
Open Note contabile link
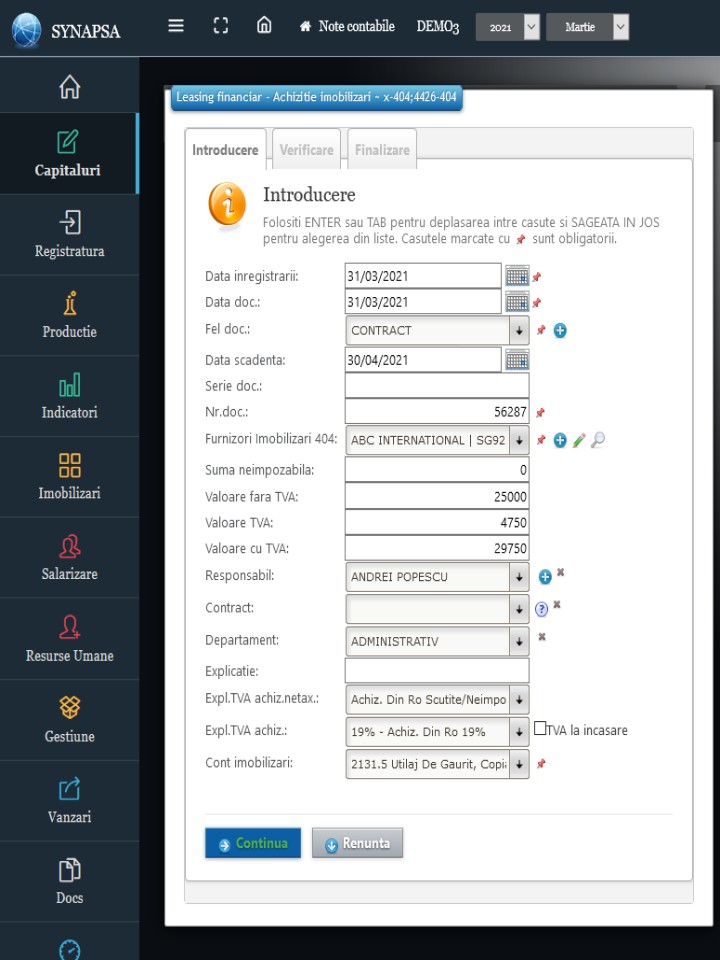347,26
